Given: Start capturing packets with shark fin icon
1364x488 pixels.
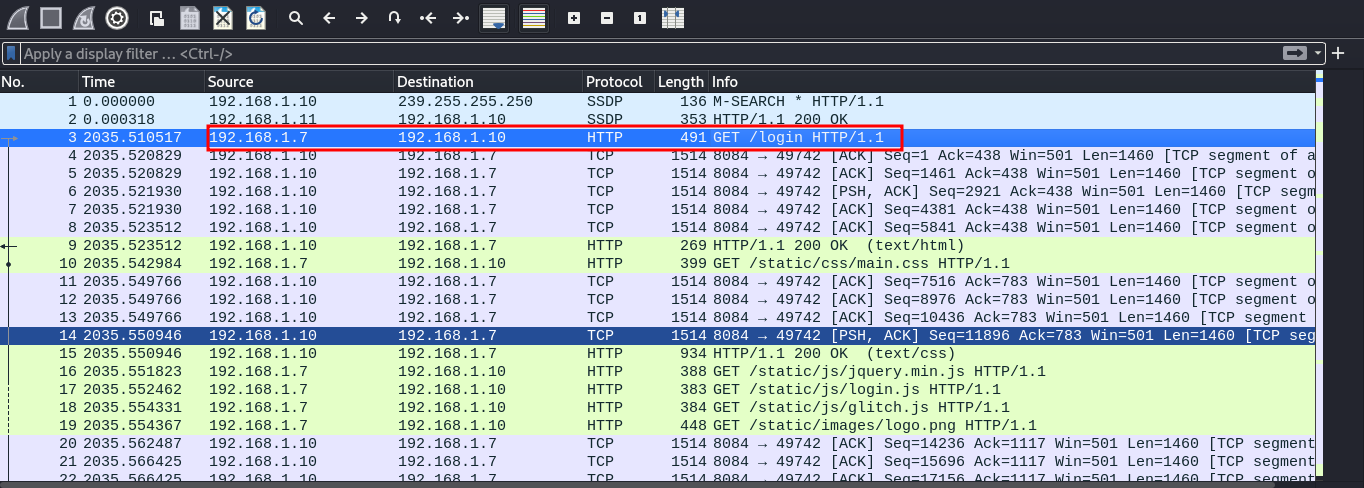Looking at the screenshot, I should [18, 17].
